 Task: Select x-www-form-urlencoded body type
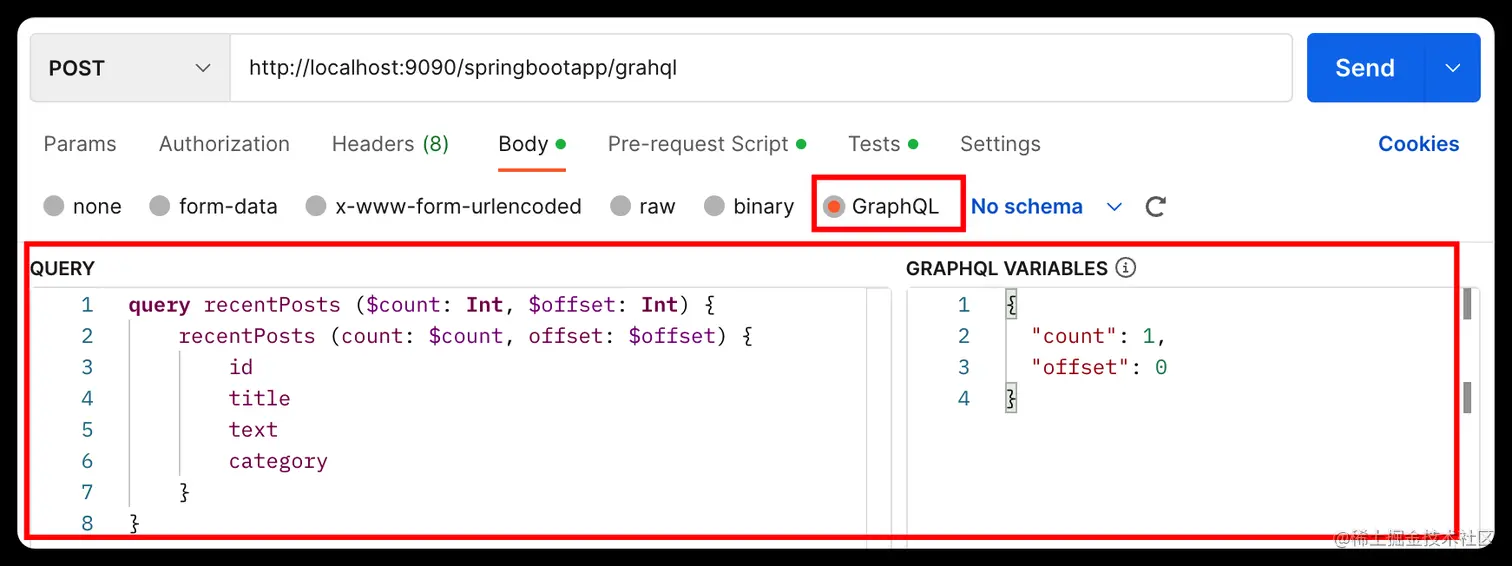316,207
